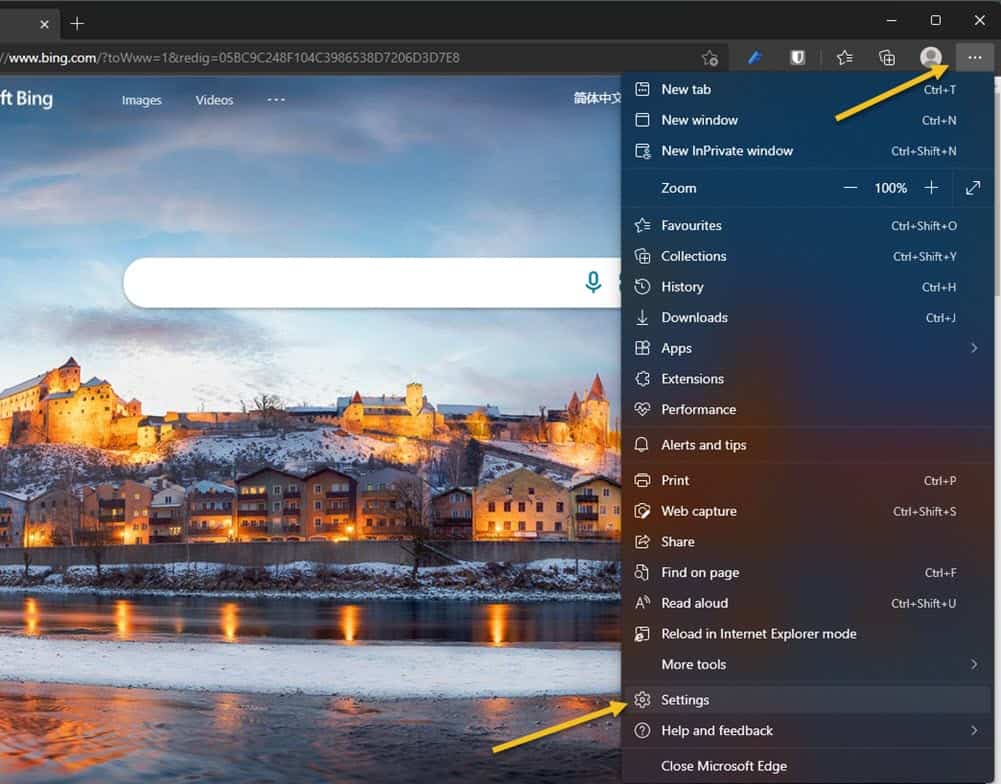This screenshot has width=1001, height=784.
Task: Close the current browser tab
Action: [44, 24]
